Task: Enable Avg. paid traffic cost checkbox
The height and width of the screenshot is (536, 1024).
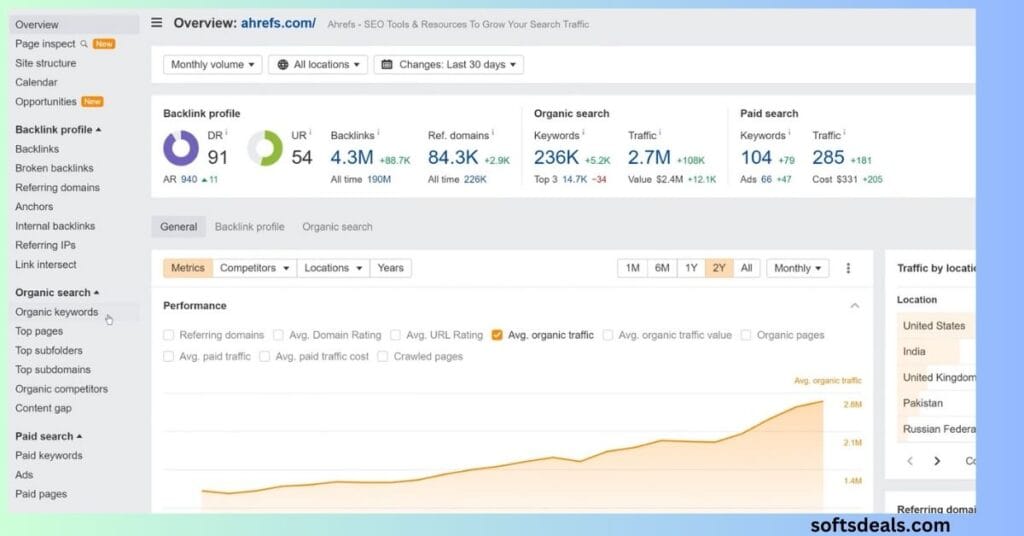Action: point(264,356)
